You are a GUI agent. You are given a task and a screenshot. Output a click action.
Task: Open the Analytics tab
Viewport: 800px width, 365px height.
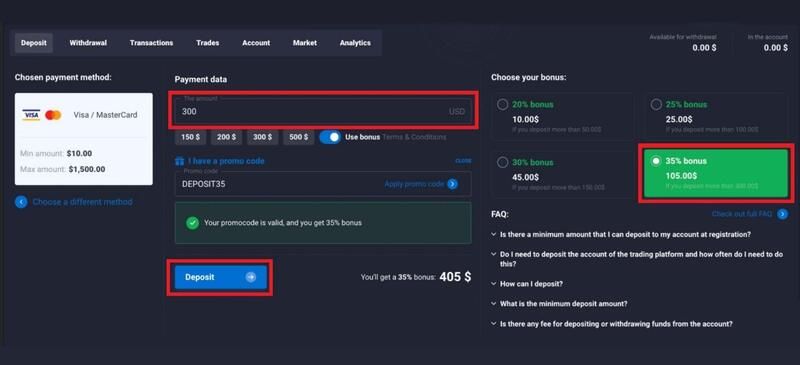pos(355,43)
